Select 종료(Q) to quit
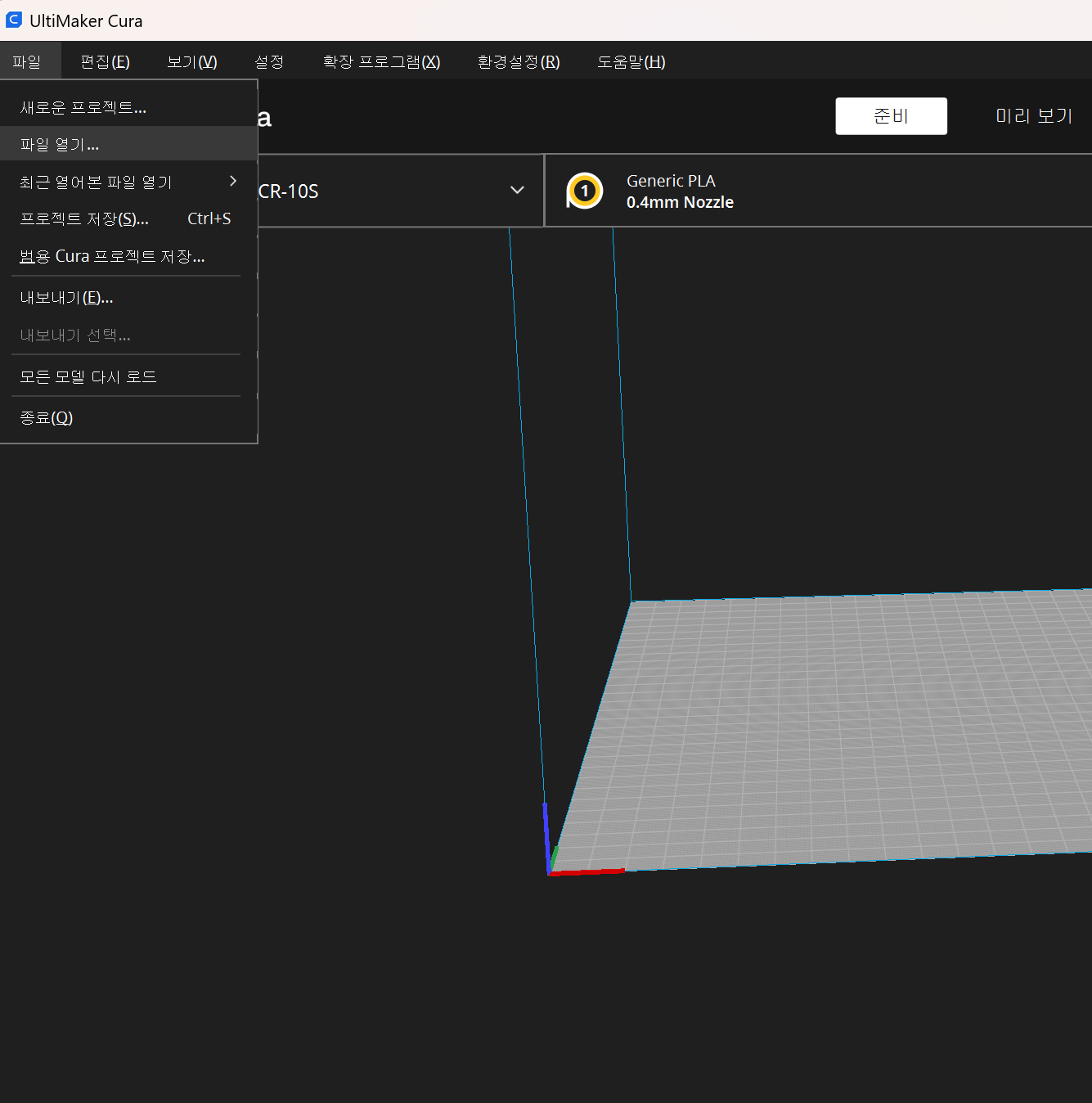The height and width of the screenshot is (1103, 1092). 128,418
